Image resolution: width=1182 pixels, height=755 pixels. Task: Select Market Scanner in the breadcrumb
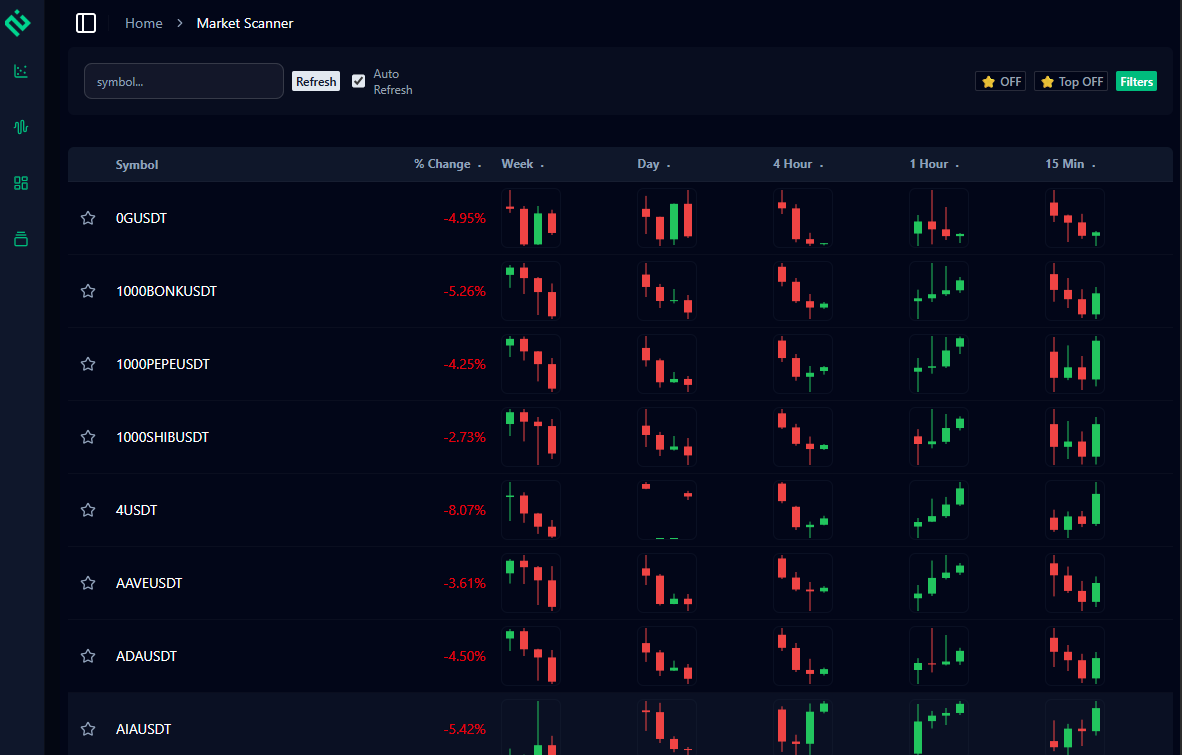click(x=245, y=22)
